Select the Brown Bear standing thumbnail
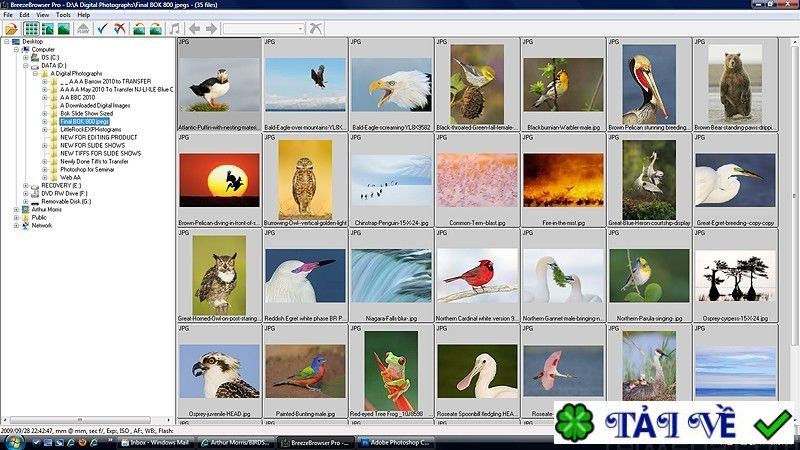The image size is (800, 450). click(735, 84)
